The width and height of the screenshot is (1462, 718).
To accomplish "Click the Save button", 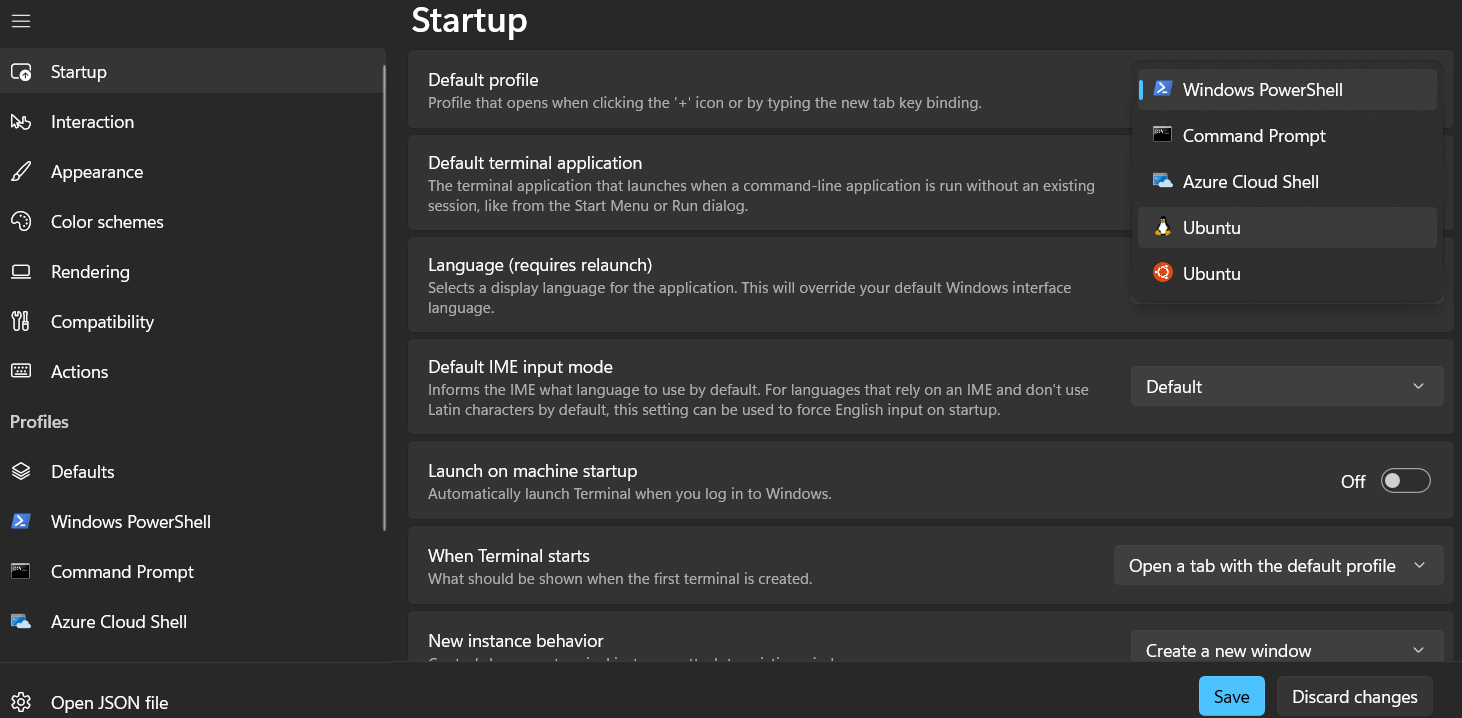I will click(x=1231, y=696).
